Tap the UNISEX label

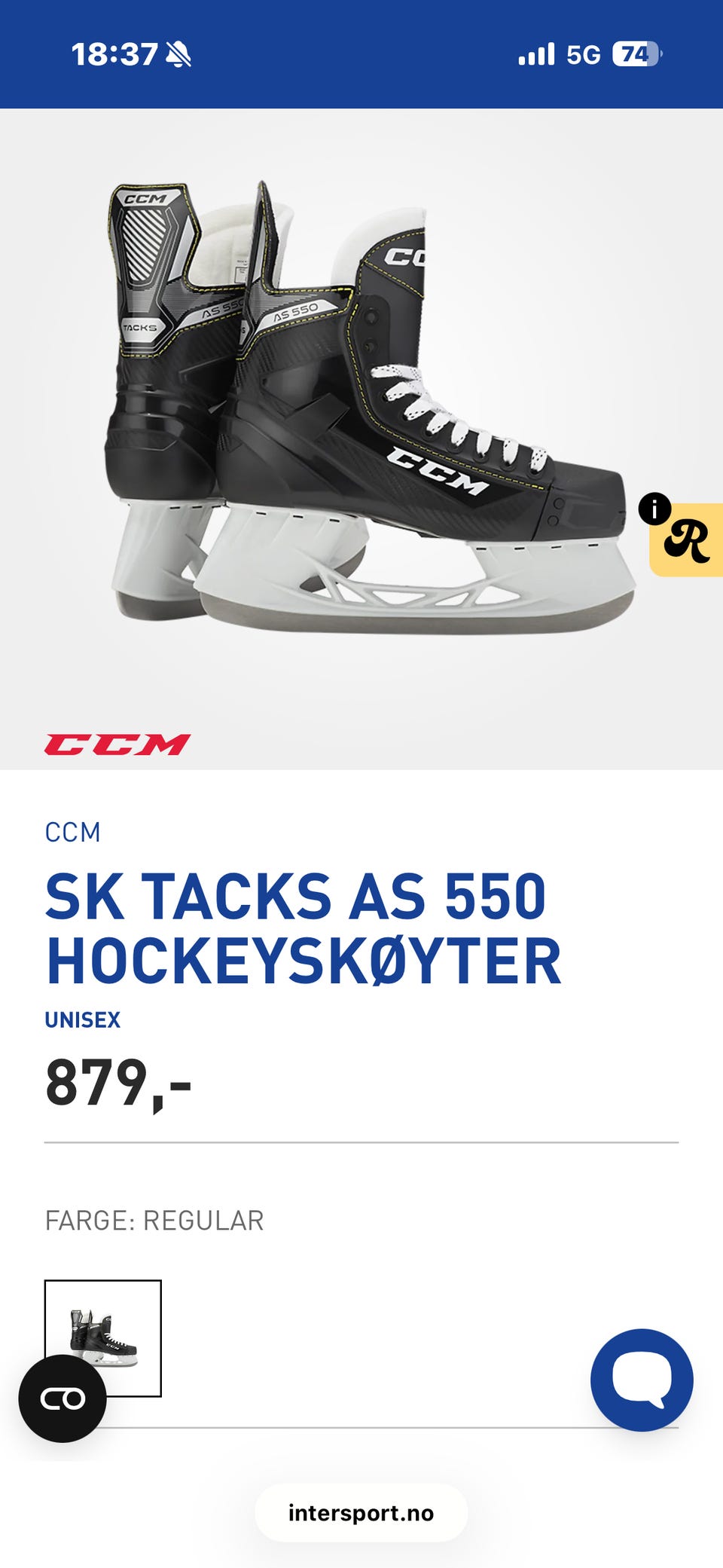pos(83,1019)
